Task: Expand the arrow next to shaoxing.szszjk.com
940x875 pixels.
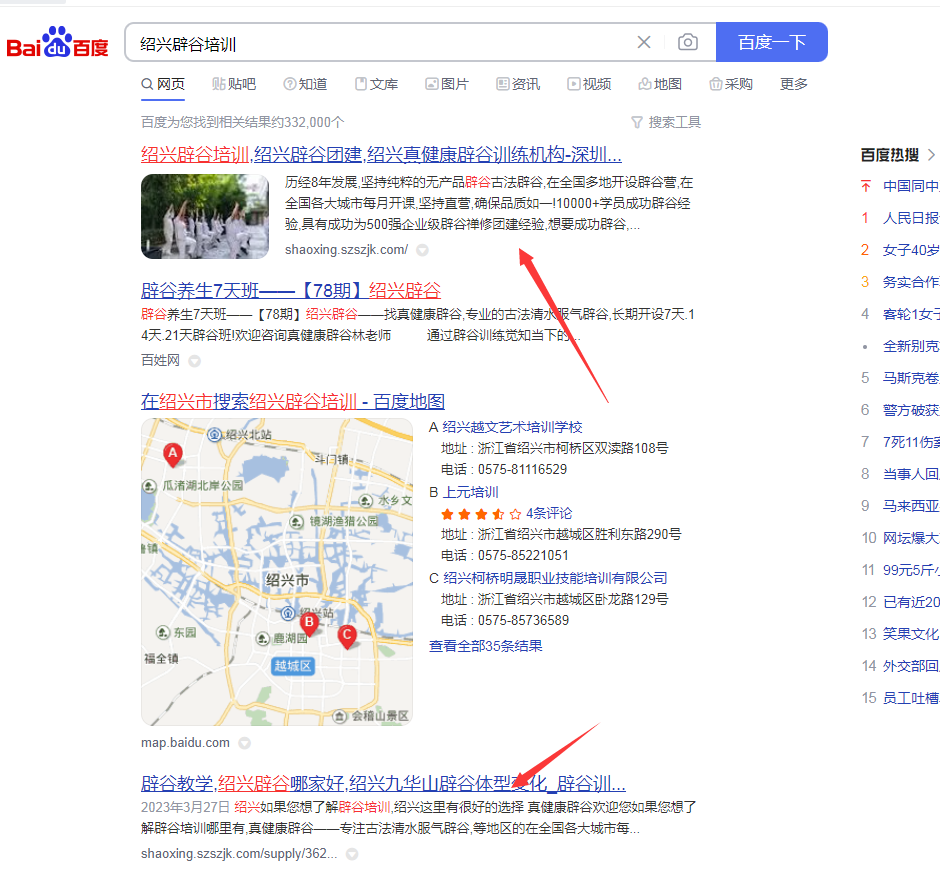Action: coord(421,249)
